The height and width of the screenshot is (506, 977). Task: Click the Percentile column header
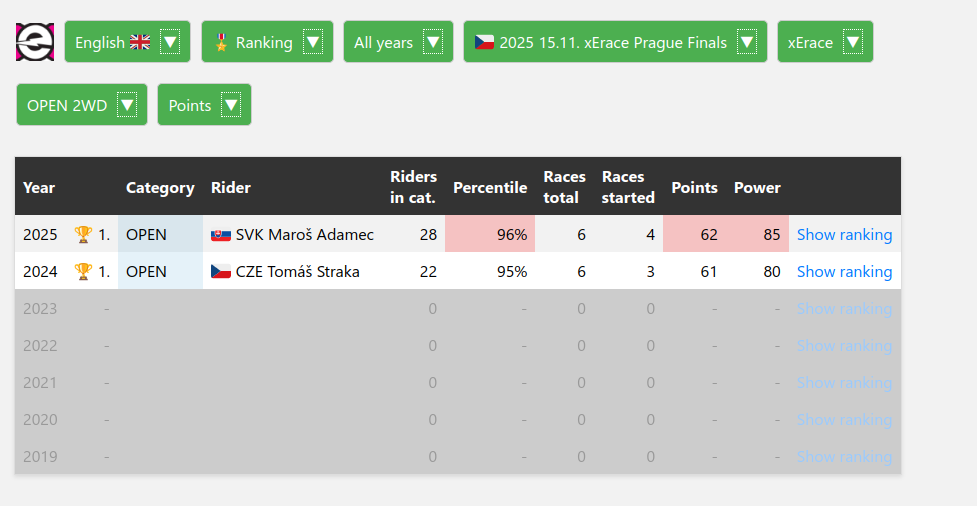[490, 188]
